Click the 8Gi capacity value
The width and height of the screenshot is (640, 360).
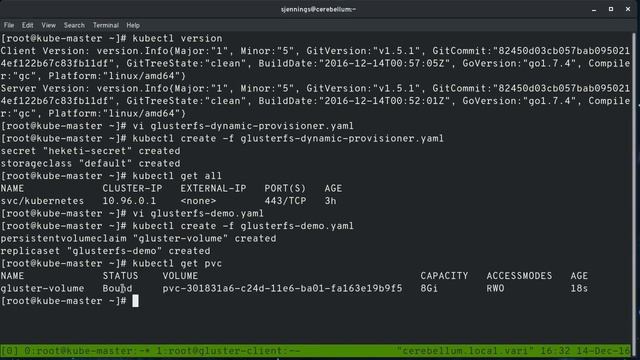(429, 289)
